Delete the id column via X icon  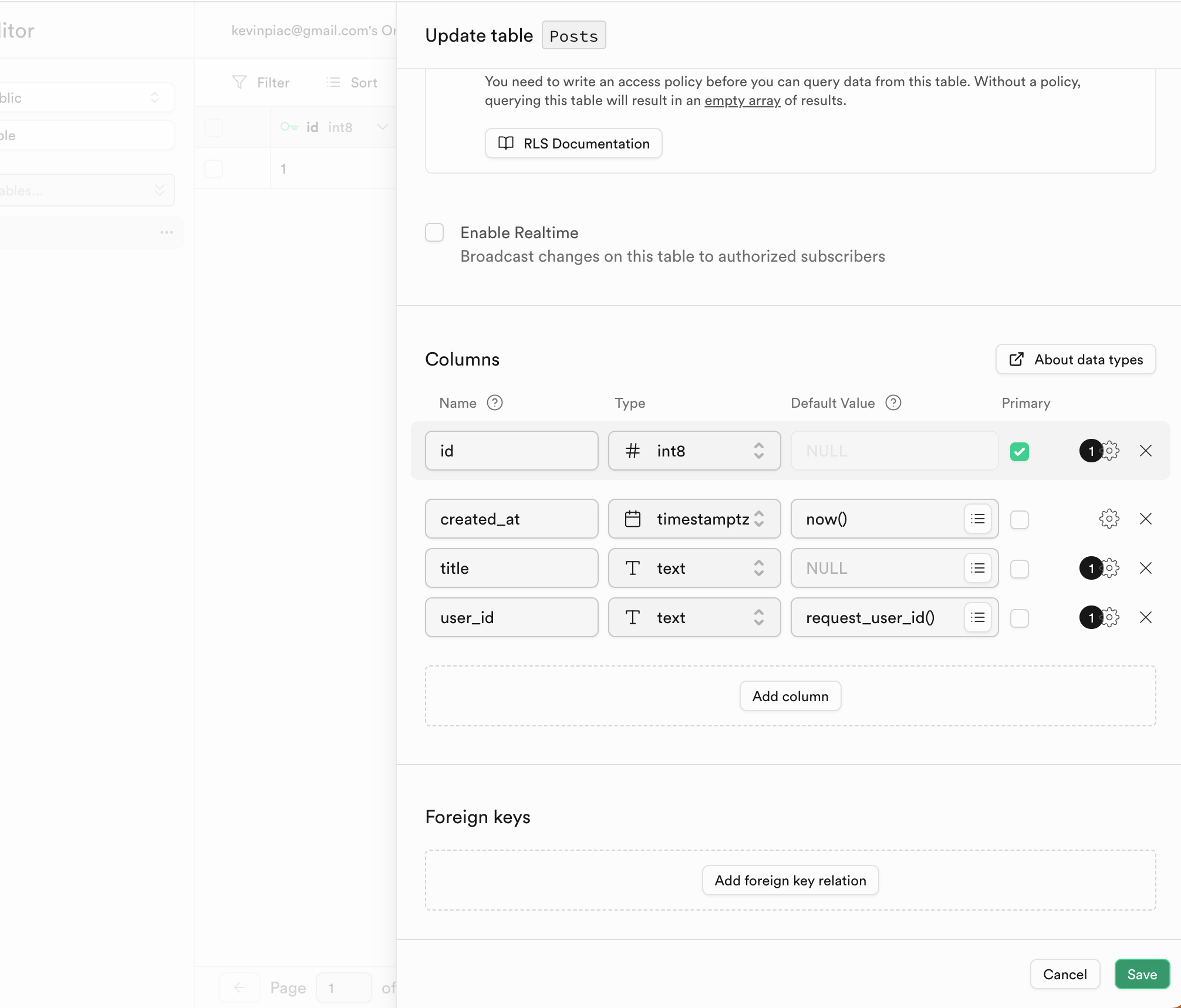[1145, 451]
